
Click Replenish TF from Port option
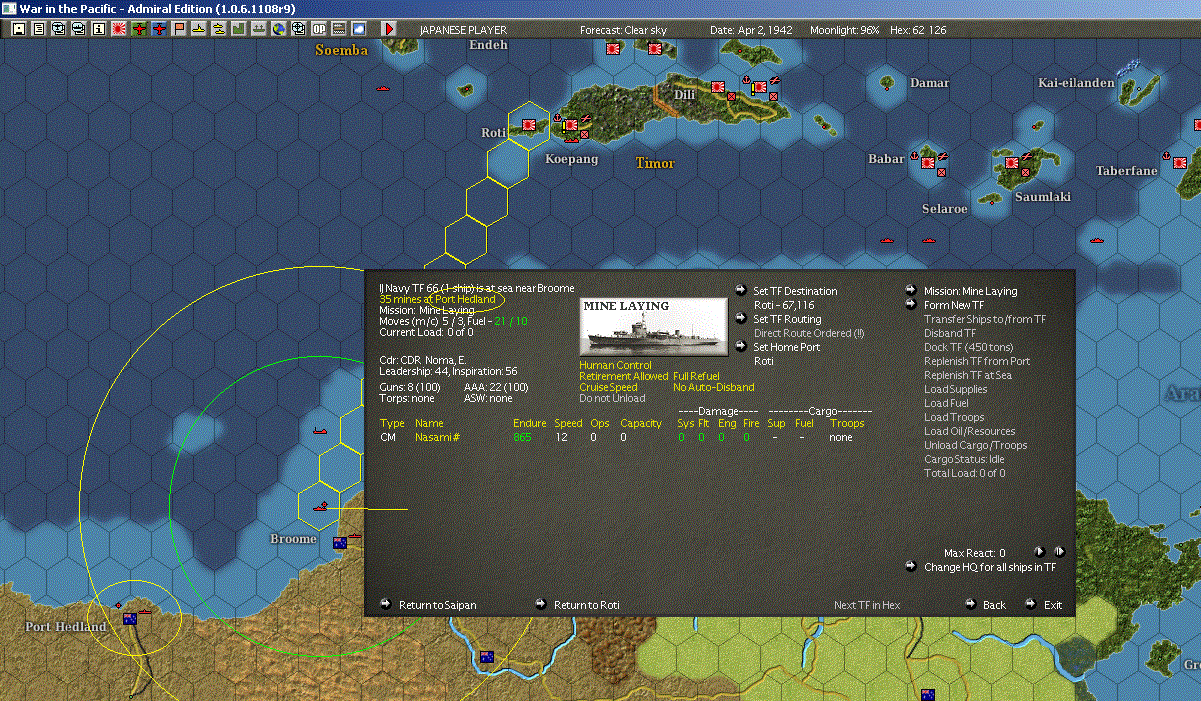pos(977,361)
